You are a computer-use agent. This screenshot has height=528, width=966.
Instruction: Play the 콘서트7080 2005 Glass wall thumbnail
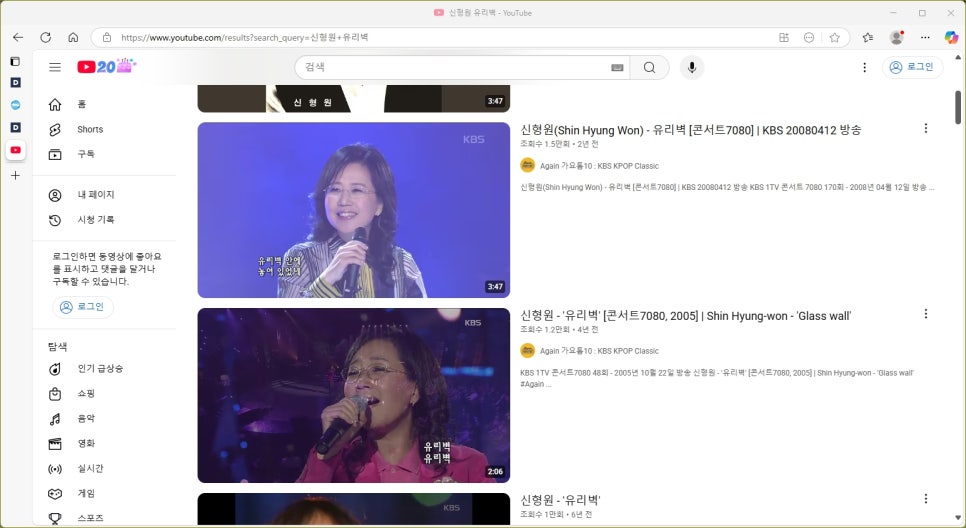(x=354, y=395)
